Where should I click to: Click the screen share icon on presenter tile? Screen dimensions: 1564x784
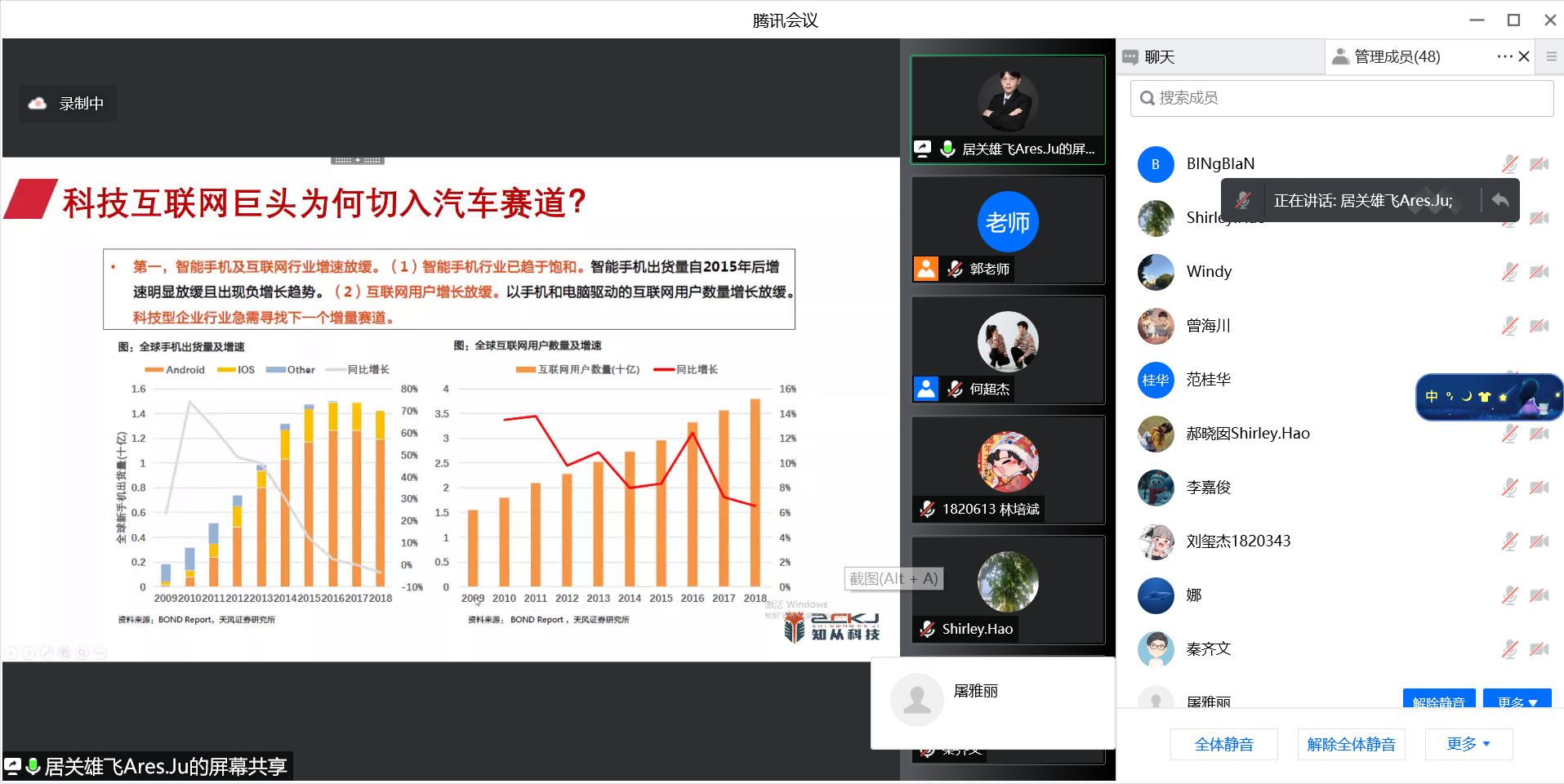pyautogui.click(x=922, y=149)
